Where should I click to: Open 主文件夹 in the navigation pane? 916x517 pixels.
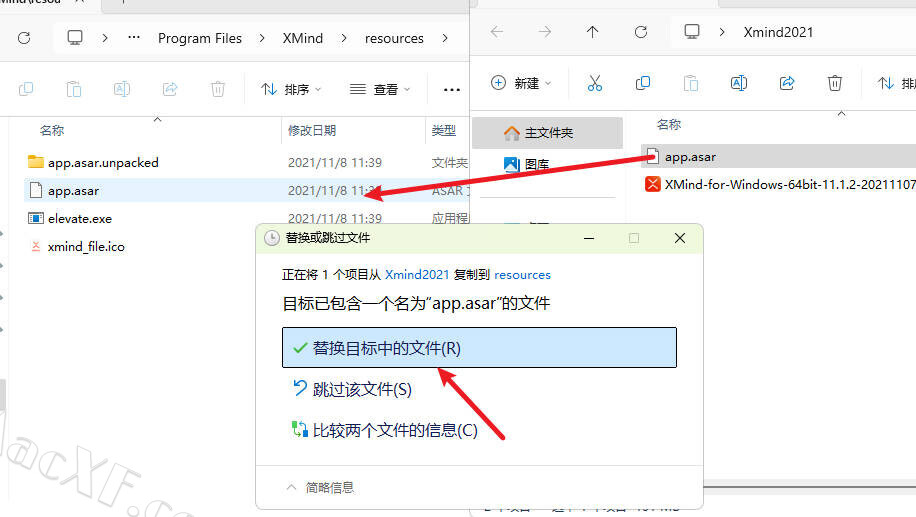(547, 133)
